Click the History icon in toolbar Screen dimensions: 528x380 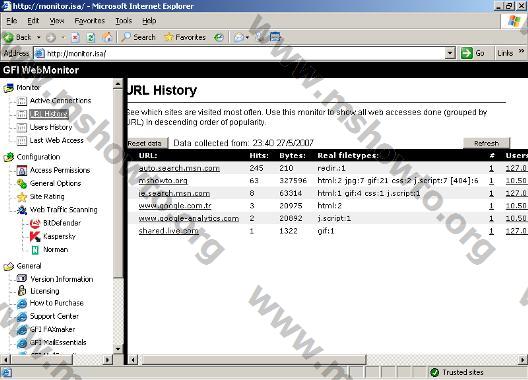click(219, 37)
